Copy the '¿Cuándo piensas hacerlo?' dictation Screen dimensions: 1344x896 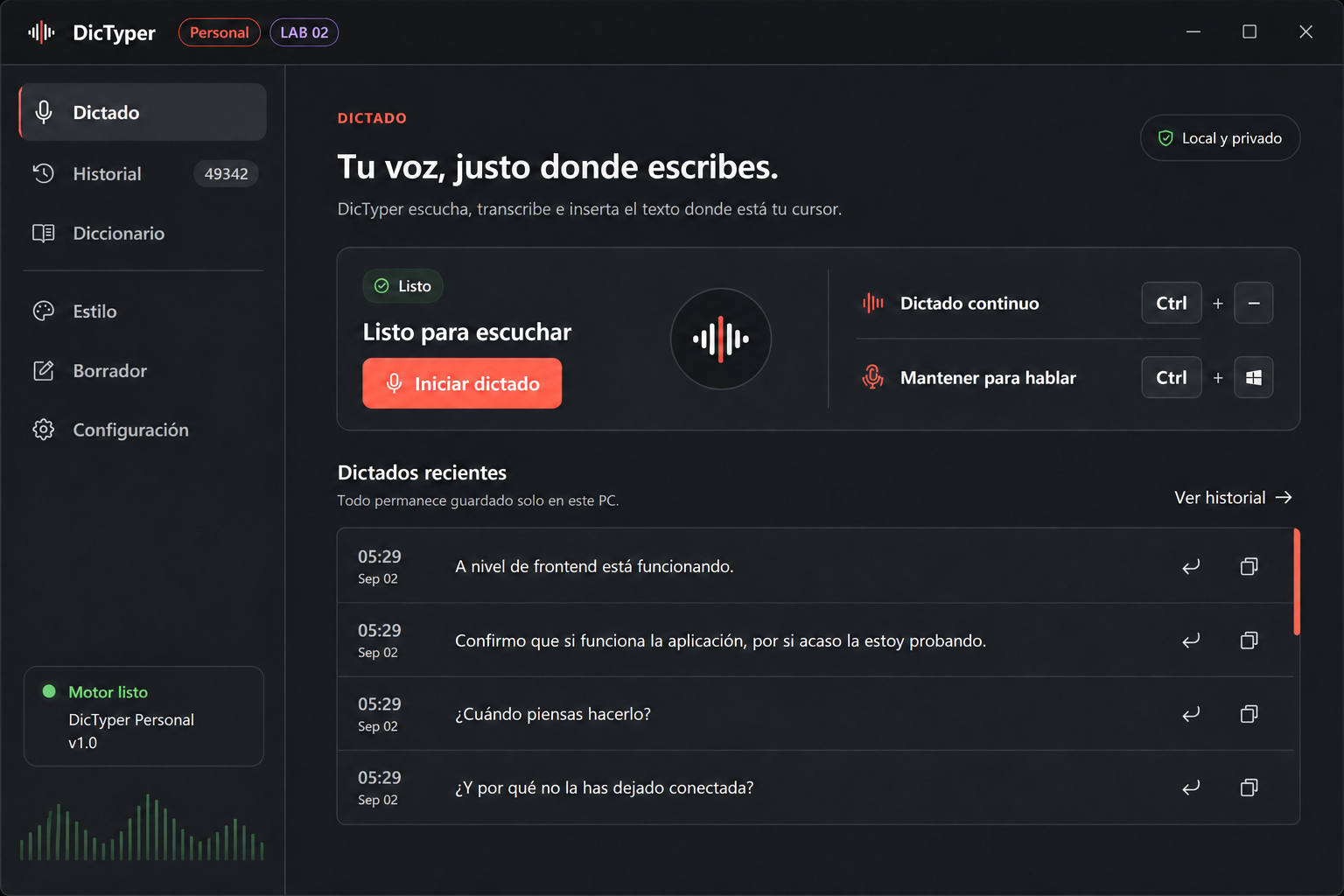1249,714
